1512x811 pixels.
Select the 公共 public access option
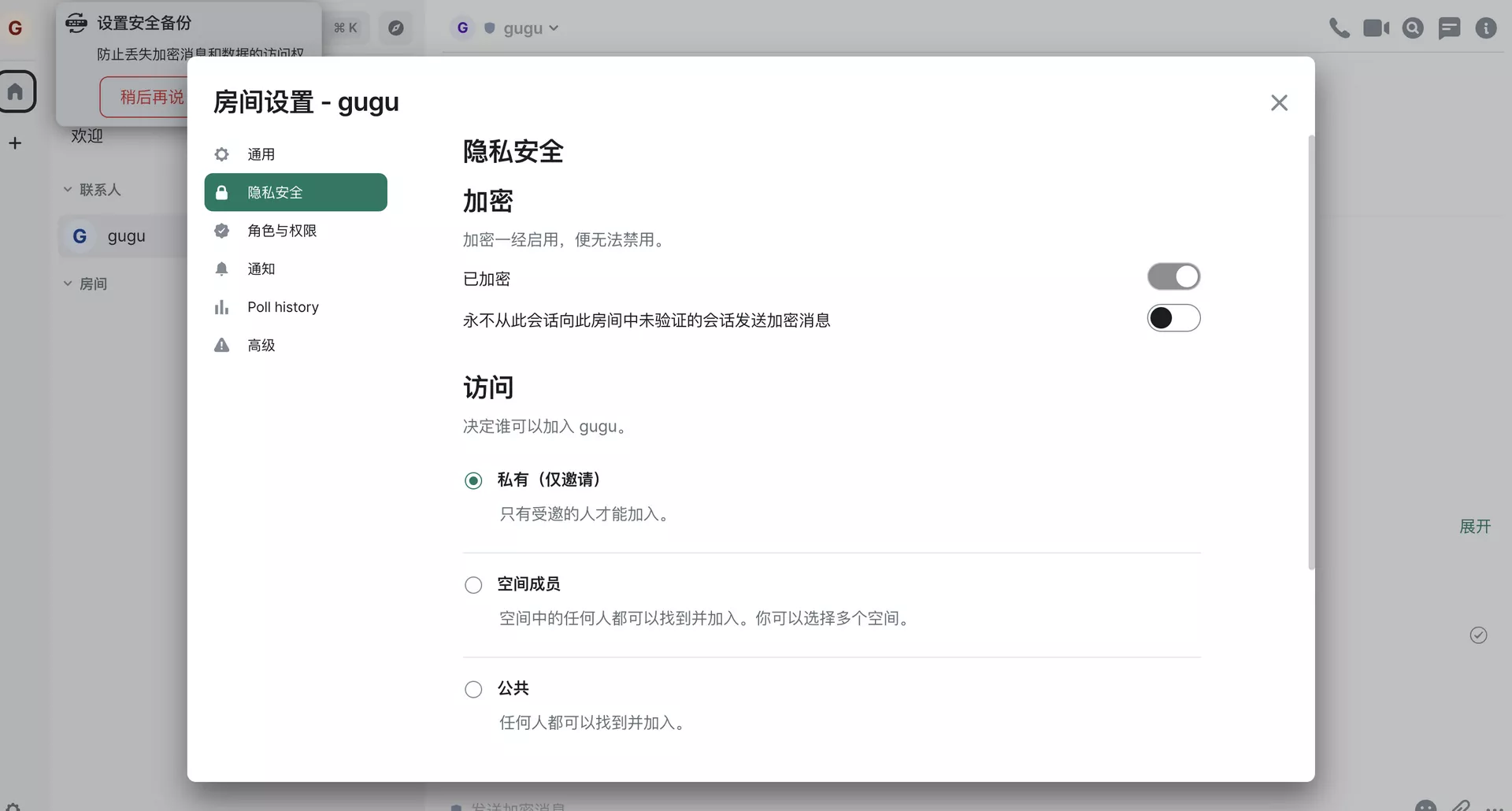[473, 690]
